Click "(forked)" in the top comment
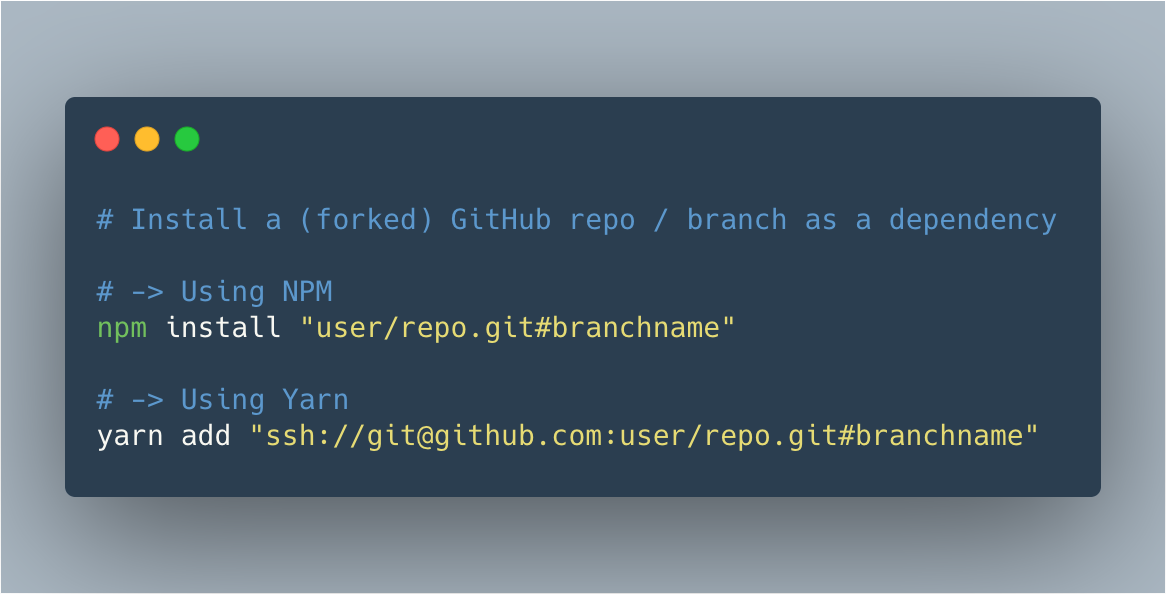The width and height of the screenshot is (1166, 594). (366, 219)
